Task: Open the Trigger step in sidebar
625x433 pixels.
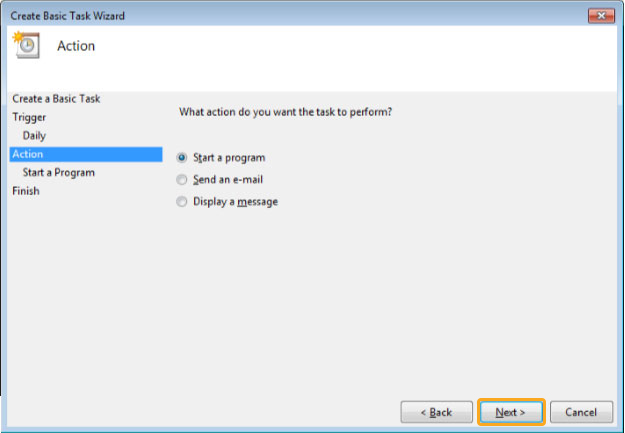Action: click(x=29, y=117)
